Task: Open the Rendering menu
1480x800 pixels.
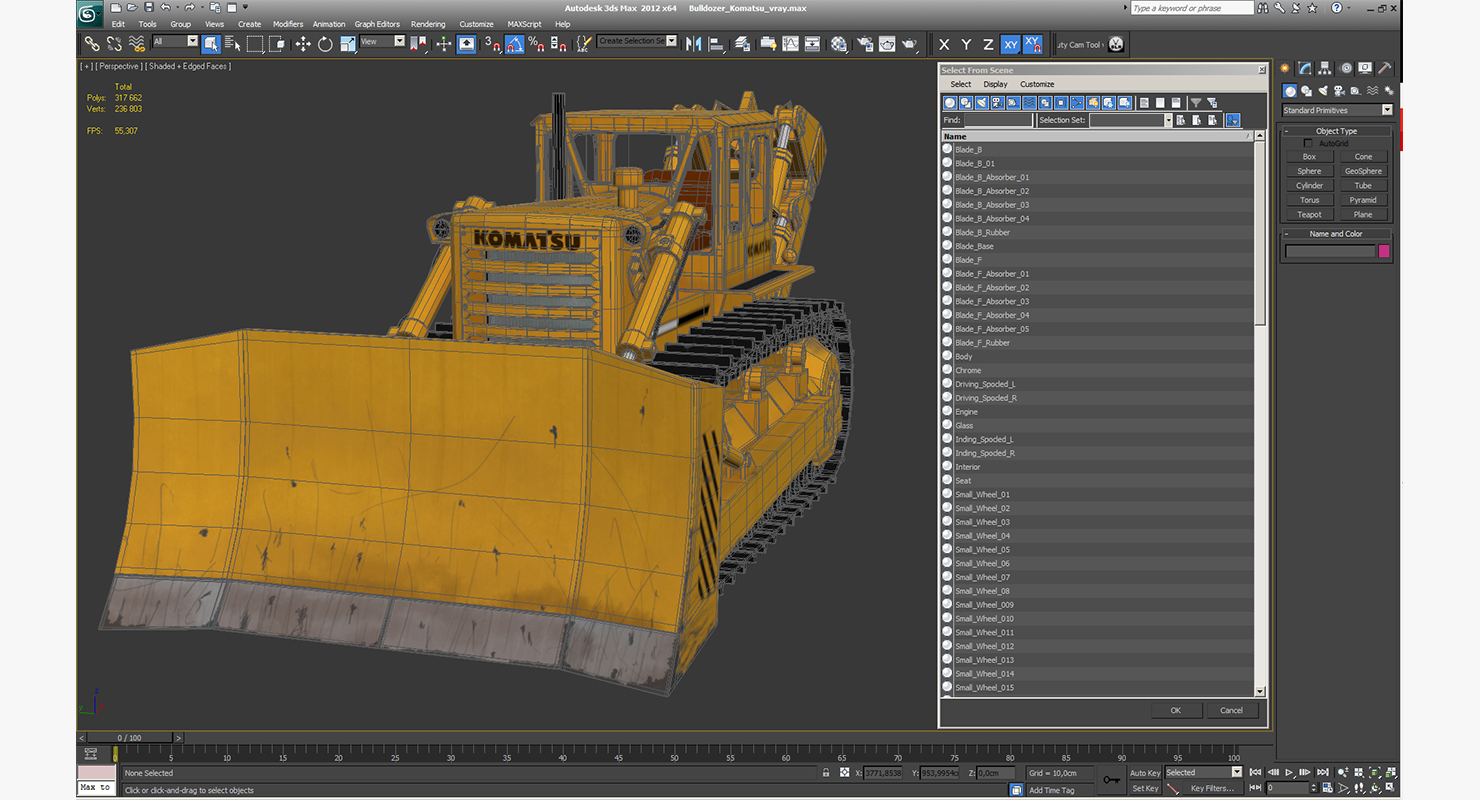Action: (x=428, y=24)
